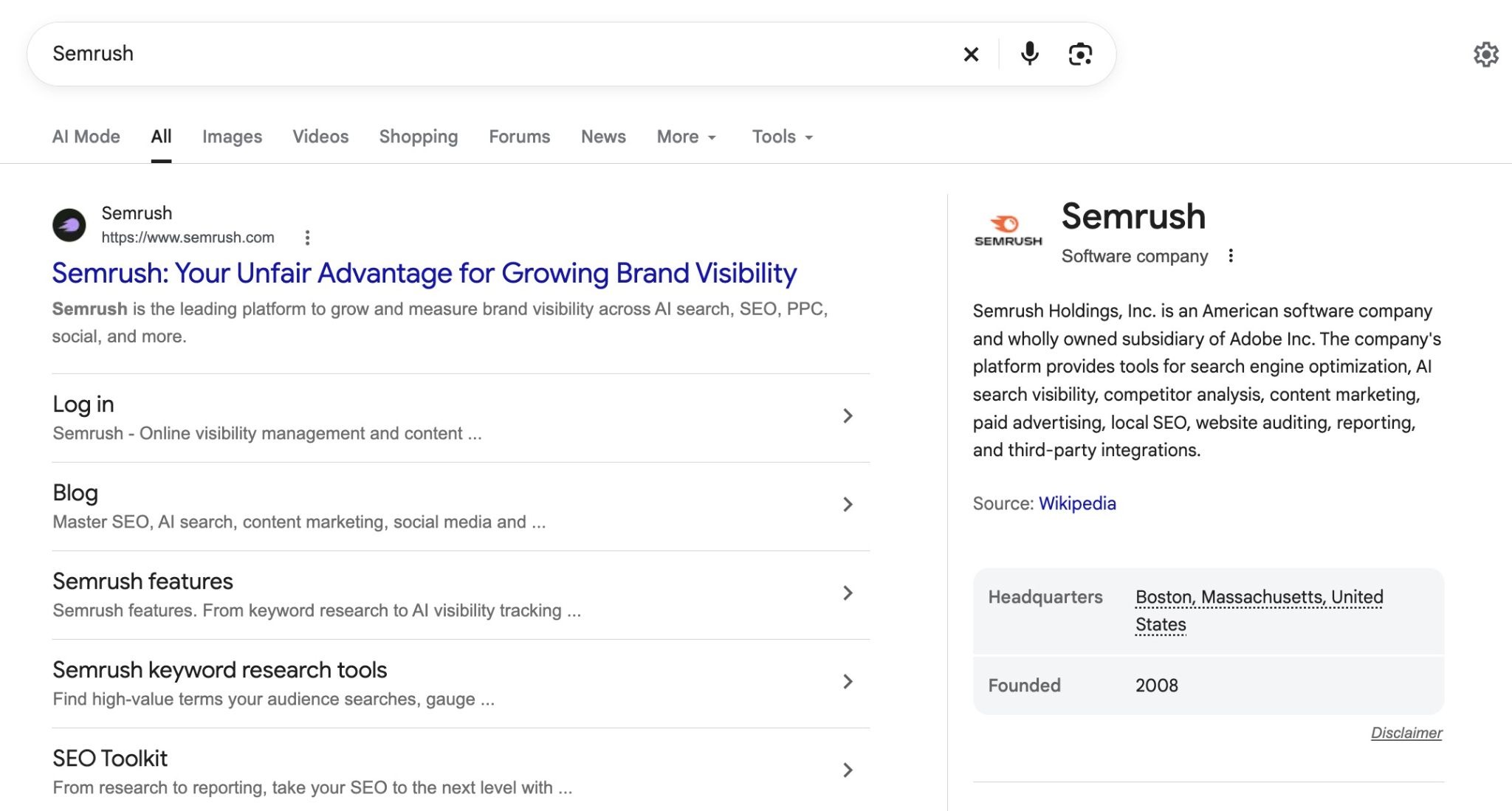Expand the Semrush features chevron
This screenshot has width=1512, height=811.
tap(848, 593)
